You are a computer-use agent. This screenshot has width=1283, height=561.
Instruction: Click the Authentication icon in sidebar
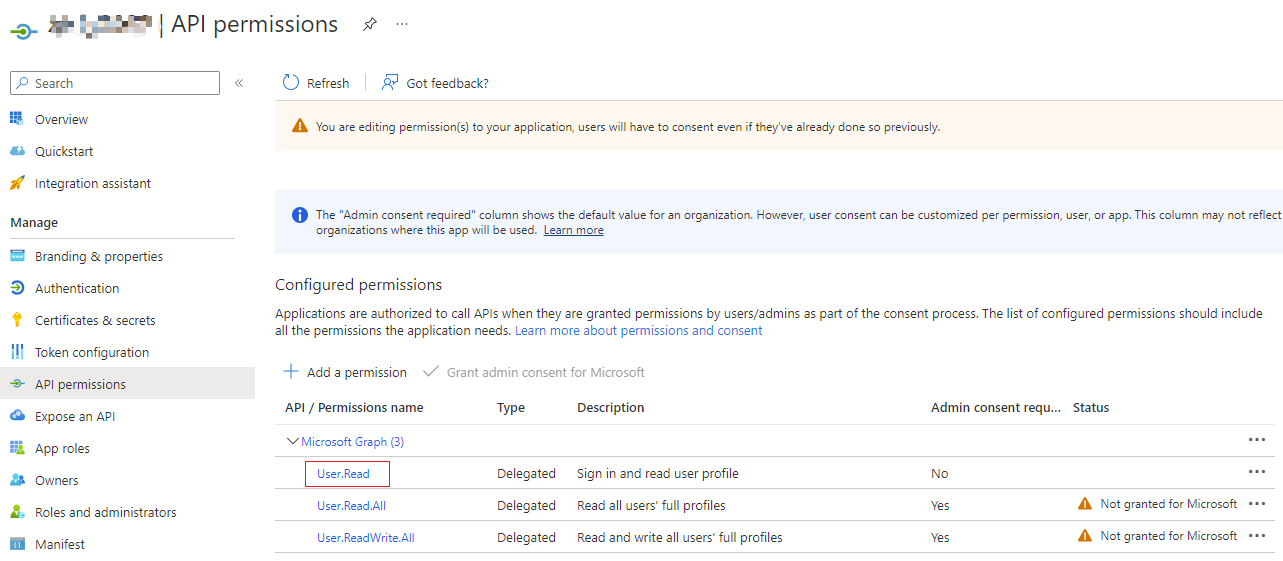click(x=17, y=288)
